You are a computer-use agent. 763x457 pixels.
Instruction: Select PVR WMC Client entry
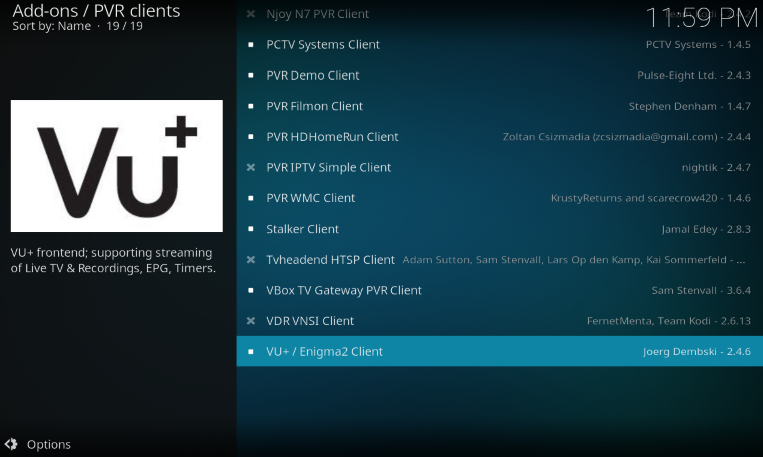pyautogui.click(x=500, y=198)
